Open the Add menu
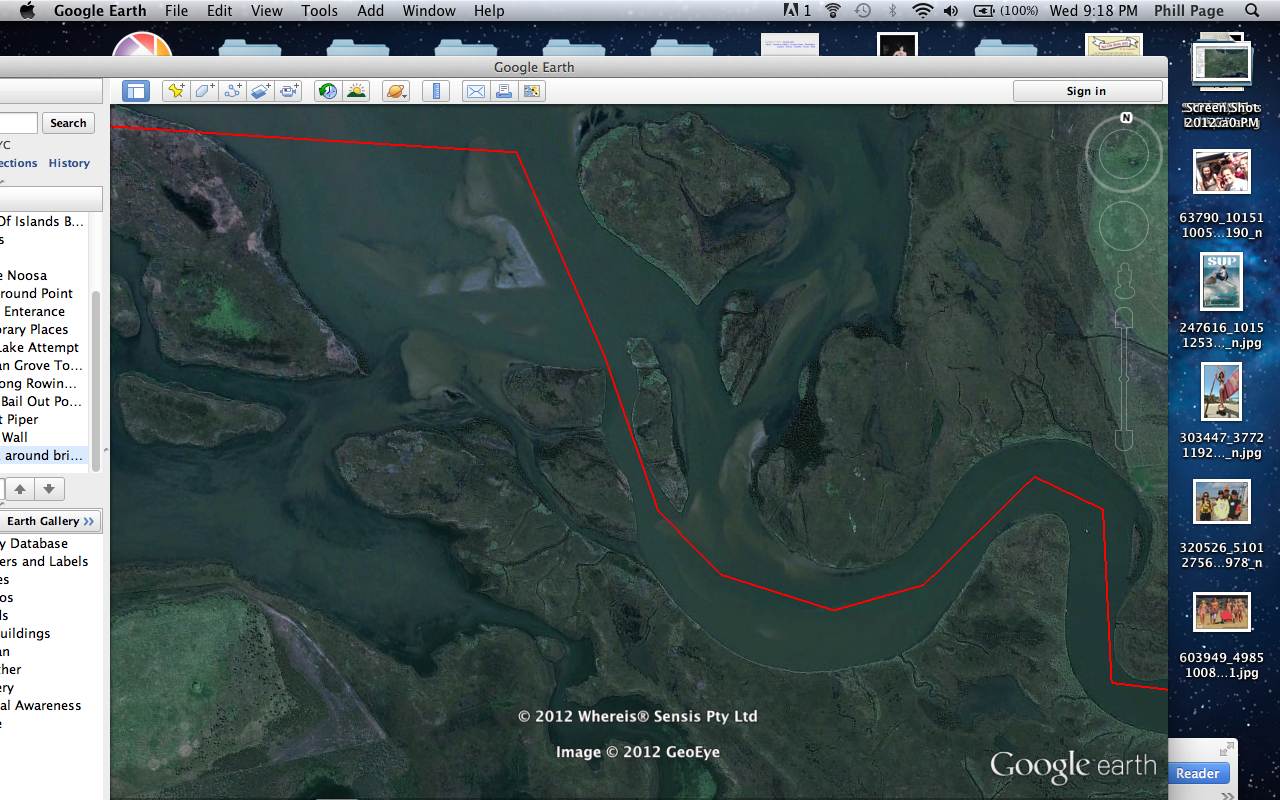 point(370,10)
